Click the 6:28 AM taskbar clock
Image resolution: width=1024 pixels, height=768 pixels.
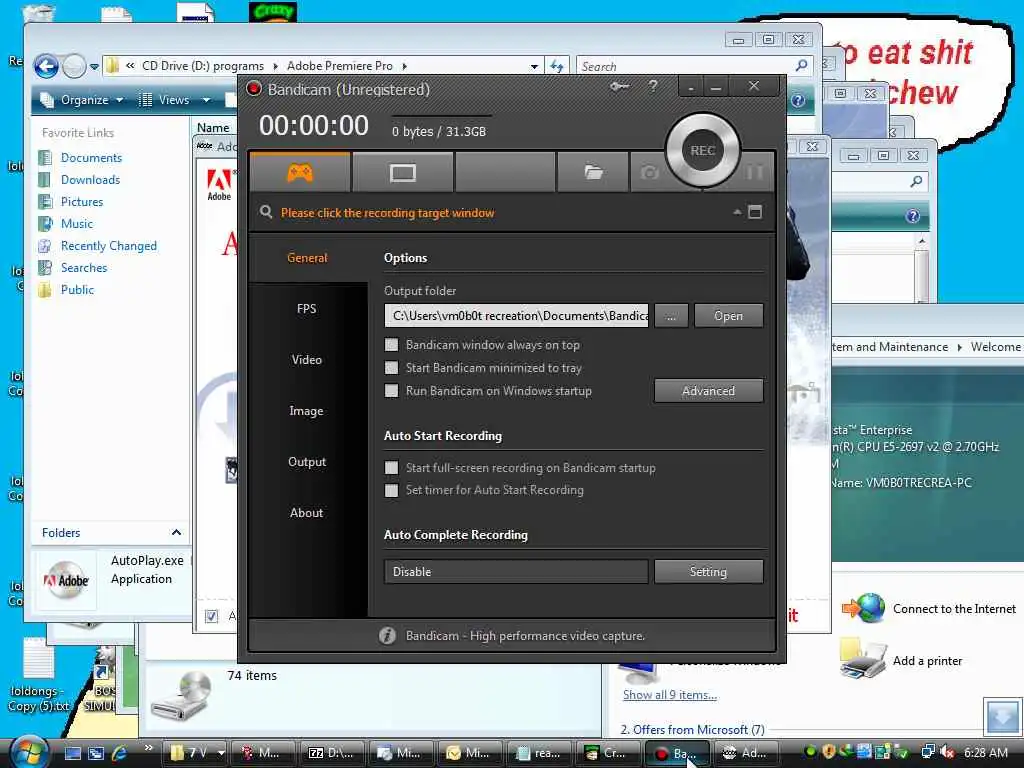[x=985, y=752]
